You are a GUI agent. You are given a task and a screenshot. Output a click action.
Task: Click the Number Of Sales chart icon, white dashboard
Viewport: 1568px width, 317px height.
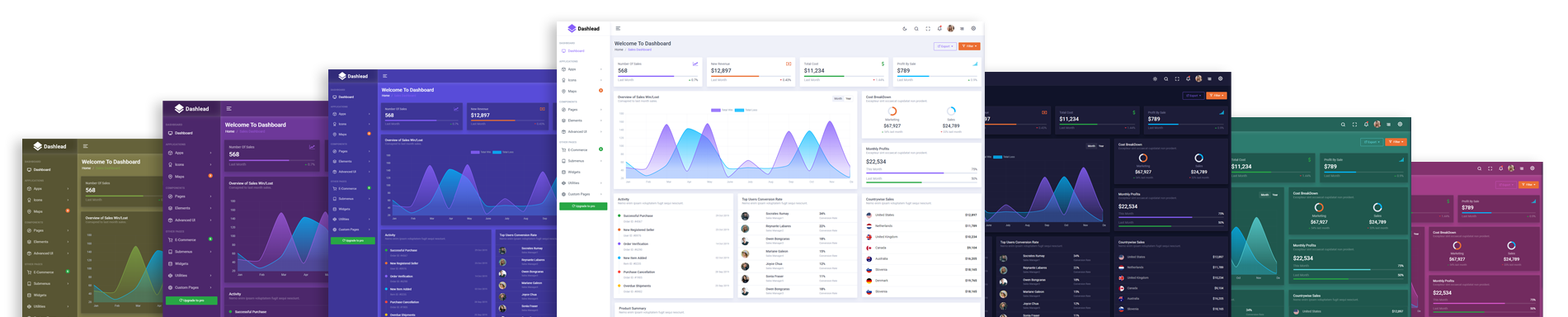(695, 64)
